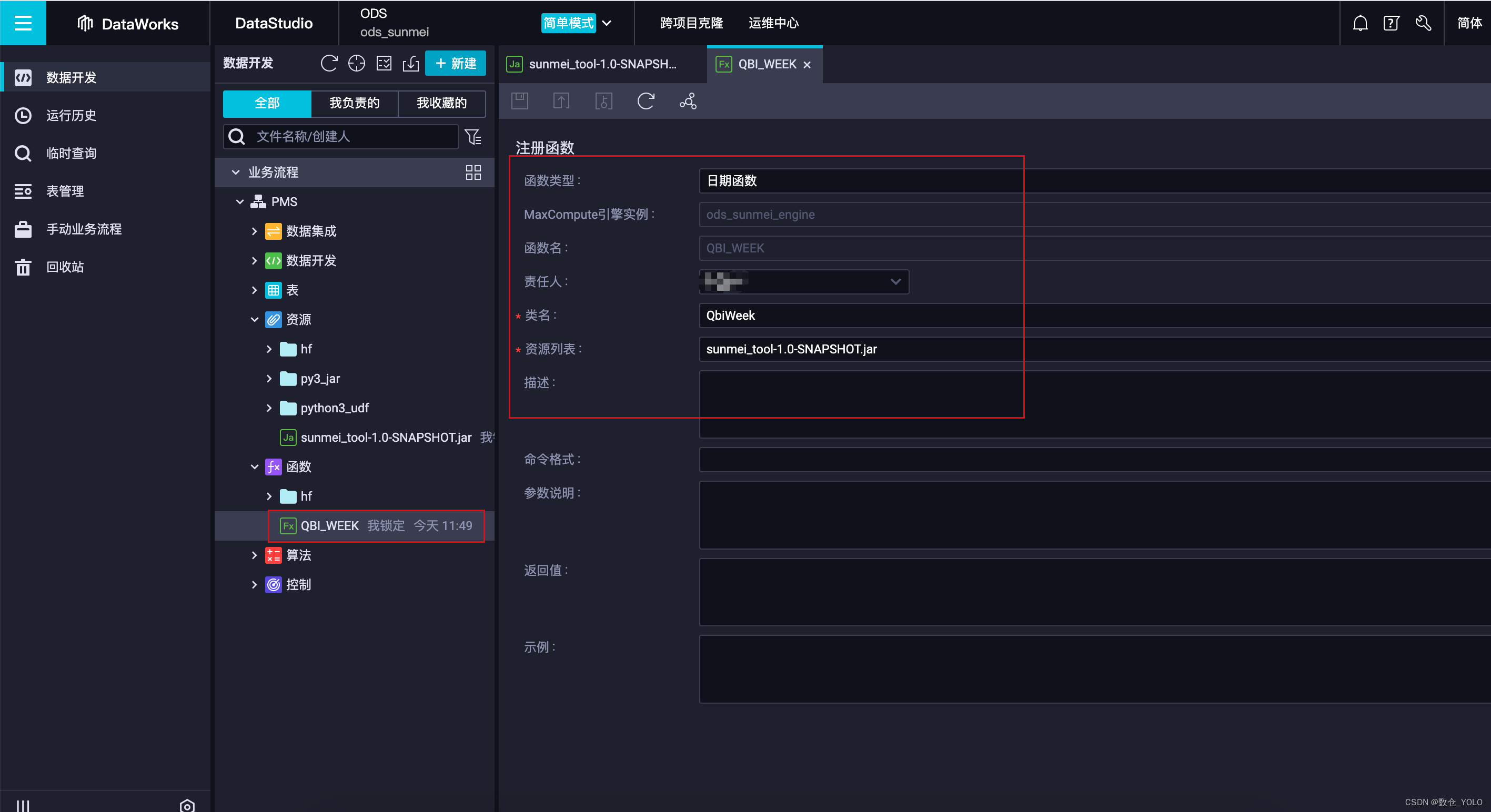This screenshot has height=812, width=1491.
Task: Open the wrench settings icon
Action: [1423, 23]
